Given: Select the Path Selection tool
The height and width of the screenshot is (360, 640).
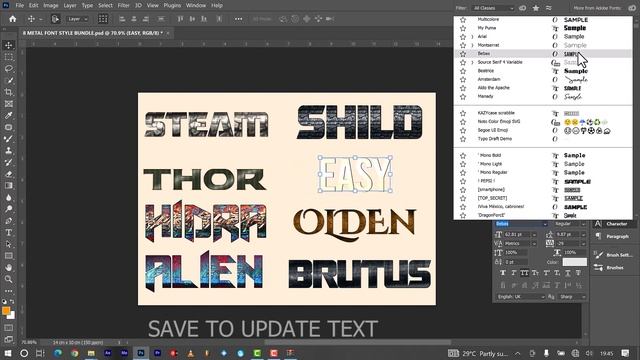Looking at the screenshot, I should 9,244.
